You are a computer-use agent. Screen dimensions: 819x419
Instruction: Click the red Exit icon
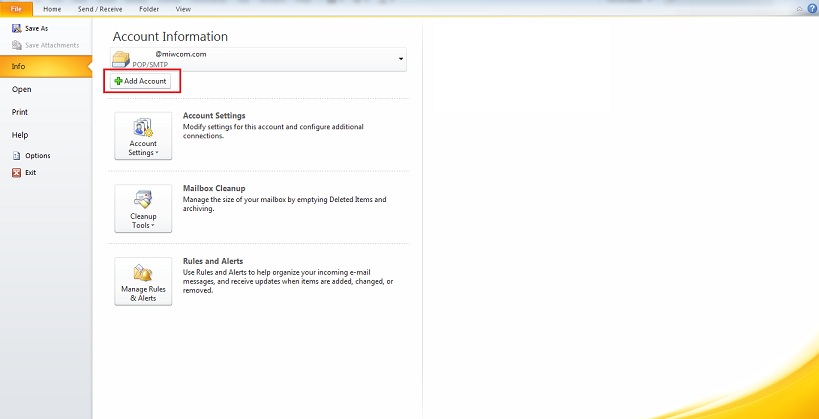click(16, 172)
